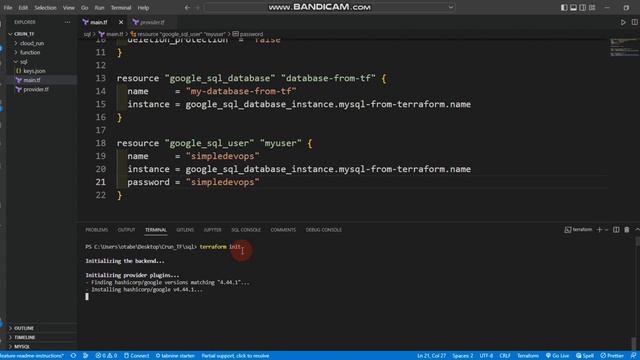Select the TERMINAL panel tab

tap(156, 230)
